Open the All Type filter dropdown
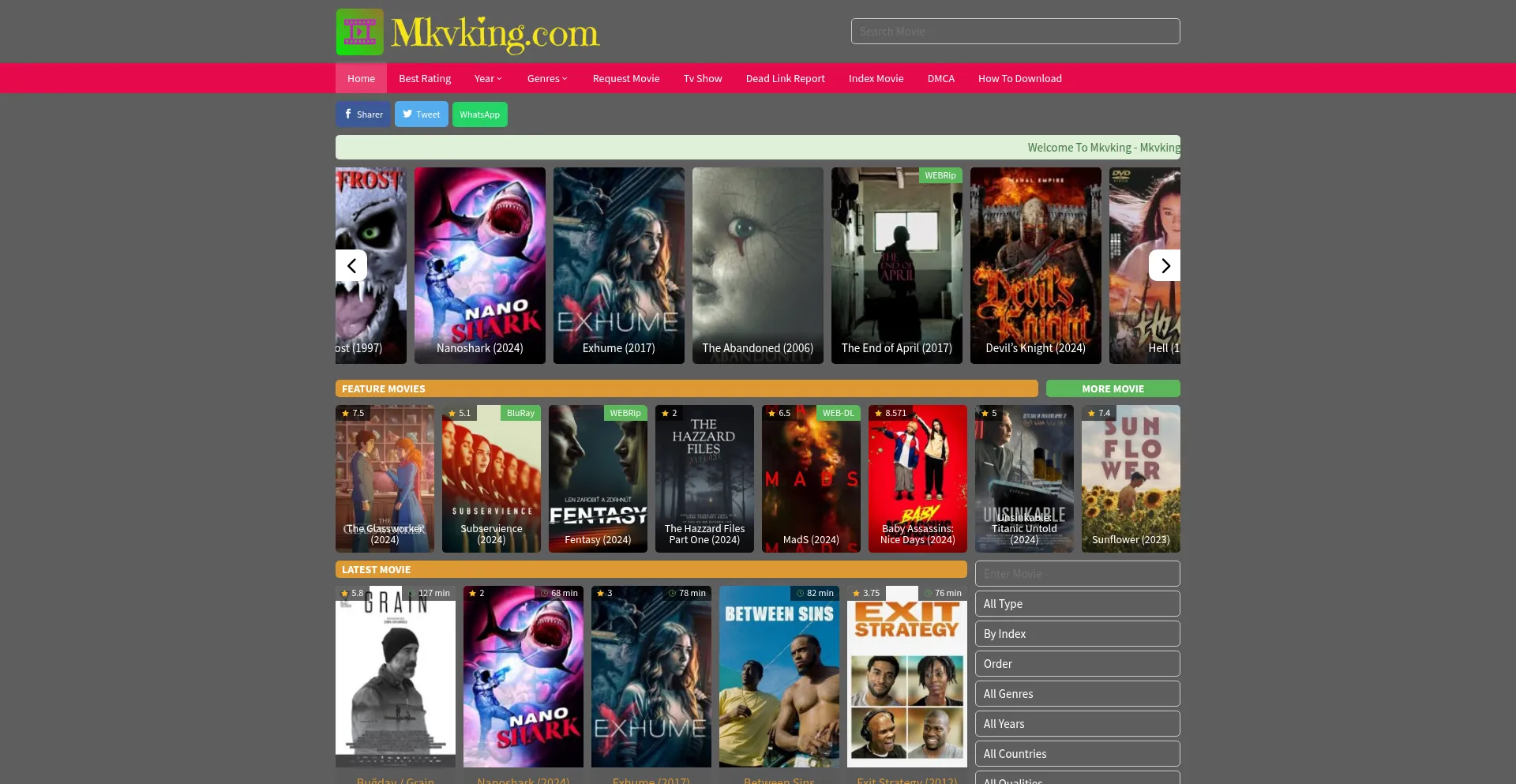The image size is (1516, 784). [x=1077, y=604]
